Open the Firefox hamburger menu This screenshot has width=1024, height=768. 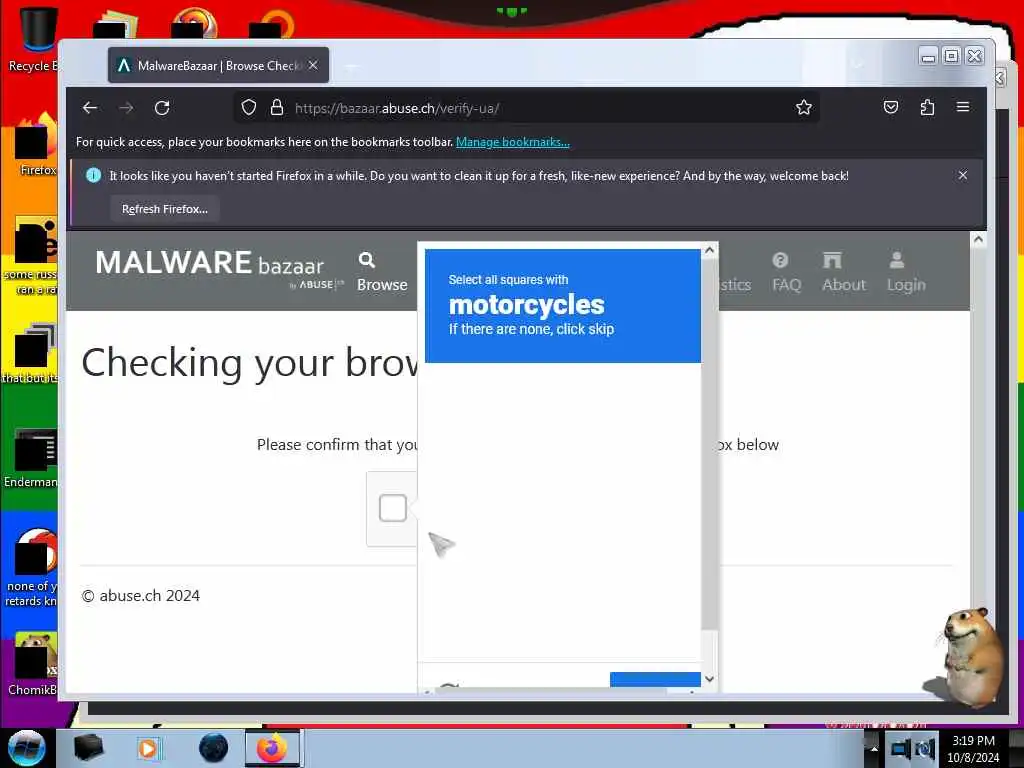pyautogui.click(x=963, y=107)
